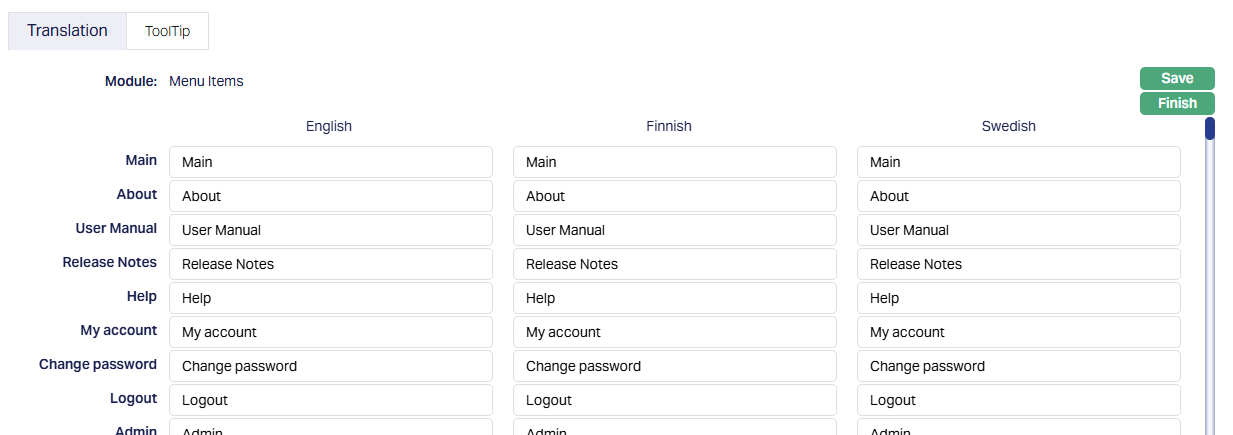Click the vertical scrollbar thumb
Image resolution: width=1233 pixels, height=435 pixels.
pyautogui.click(x=1209, y=129)
